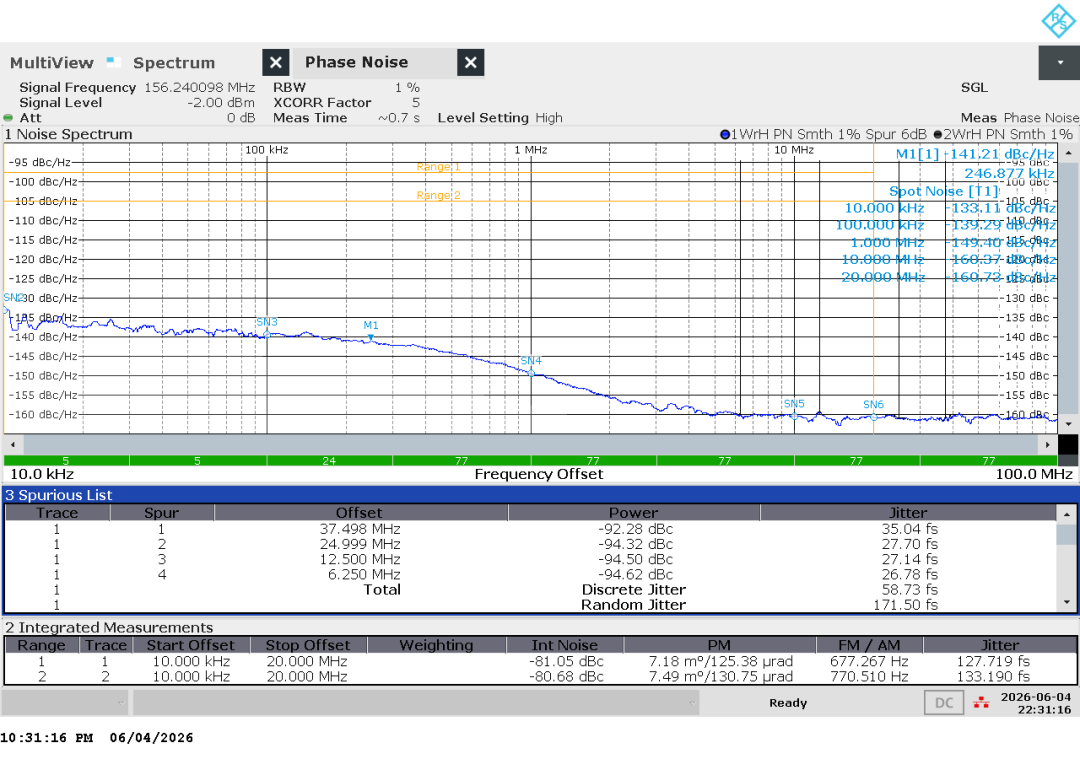This screenshot has width=1080, height=759.
Task: Click the 3 Spurious List title bar
Action: coord(540,495)
